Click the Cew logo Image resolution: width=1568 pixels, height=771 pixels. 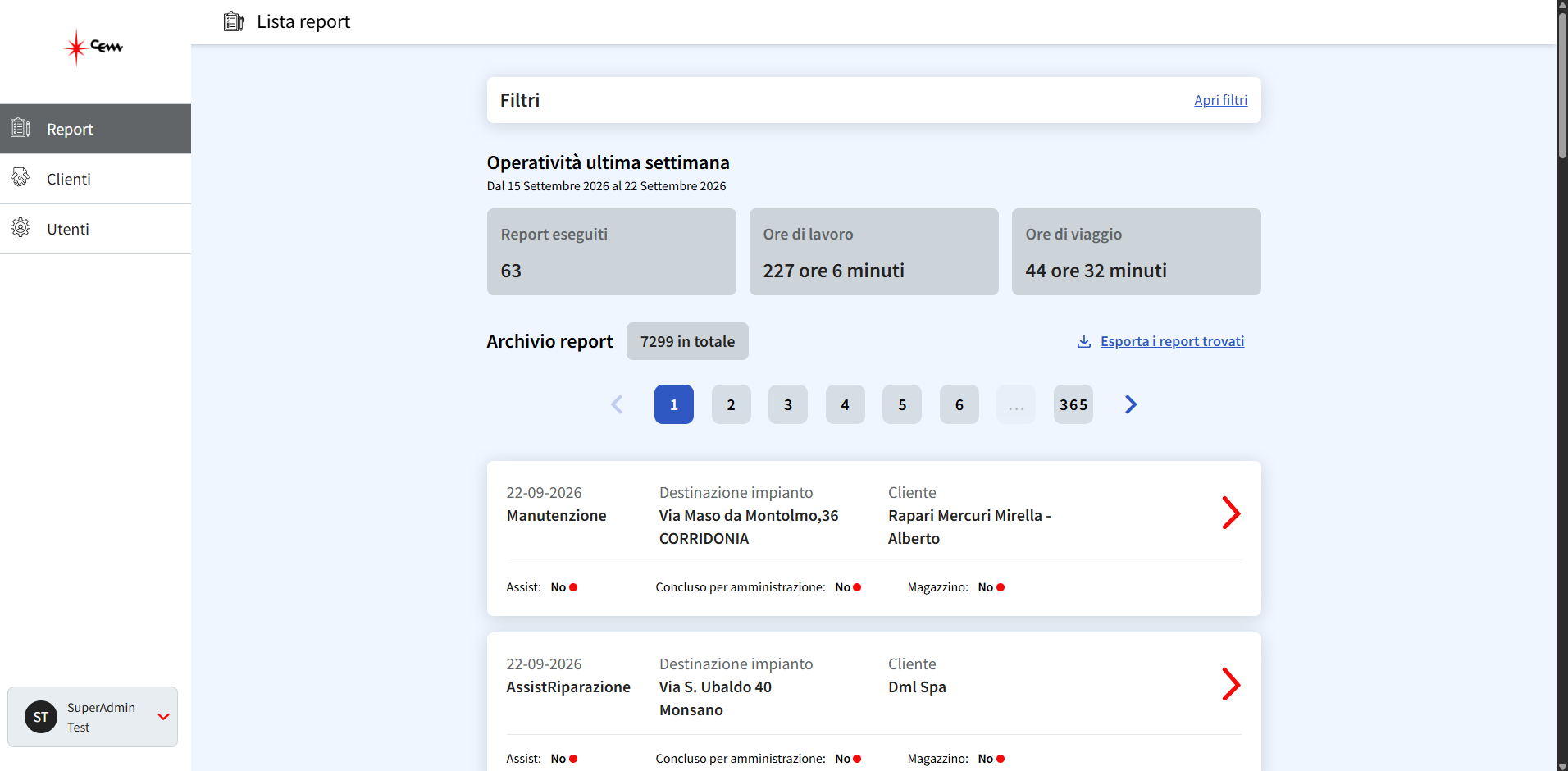[93, 47]
